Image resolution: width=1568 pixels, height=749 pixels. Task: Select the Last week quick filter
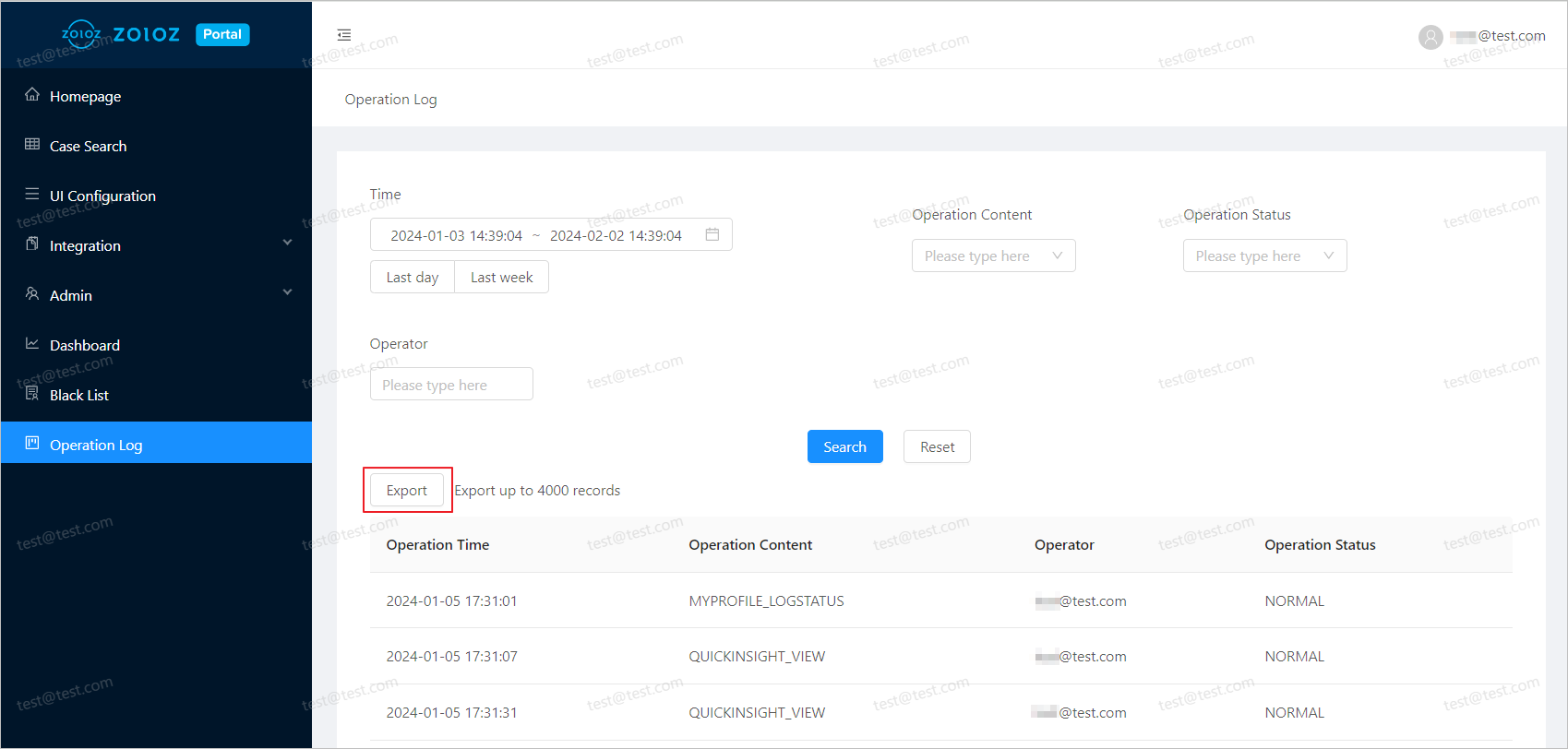click(x=501, y=278)
